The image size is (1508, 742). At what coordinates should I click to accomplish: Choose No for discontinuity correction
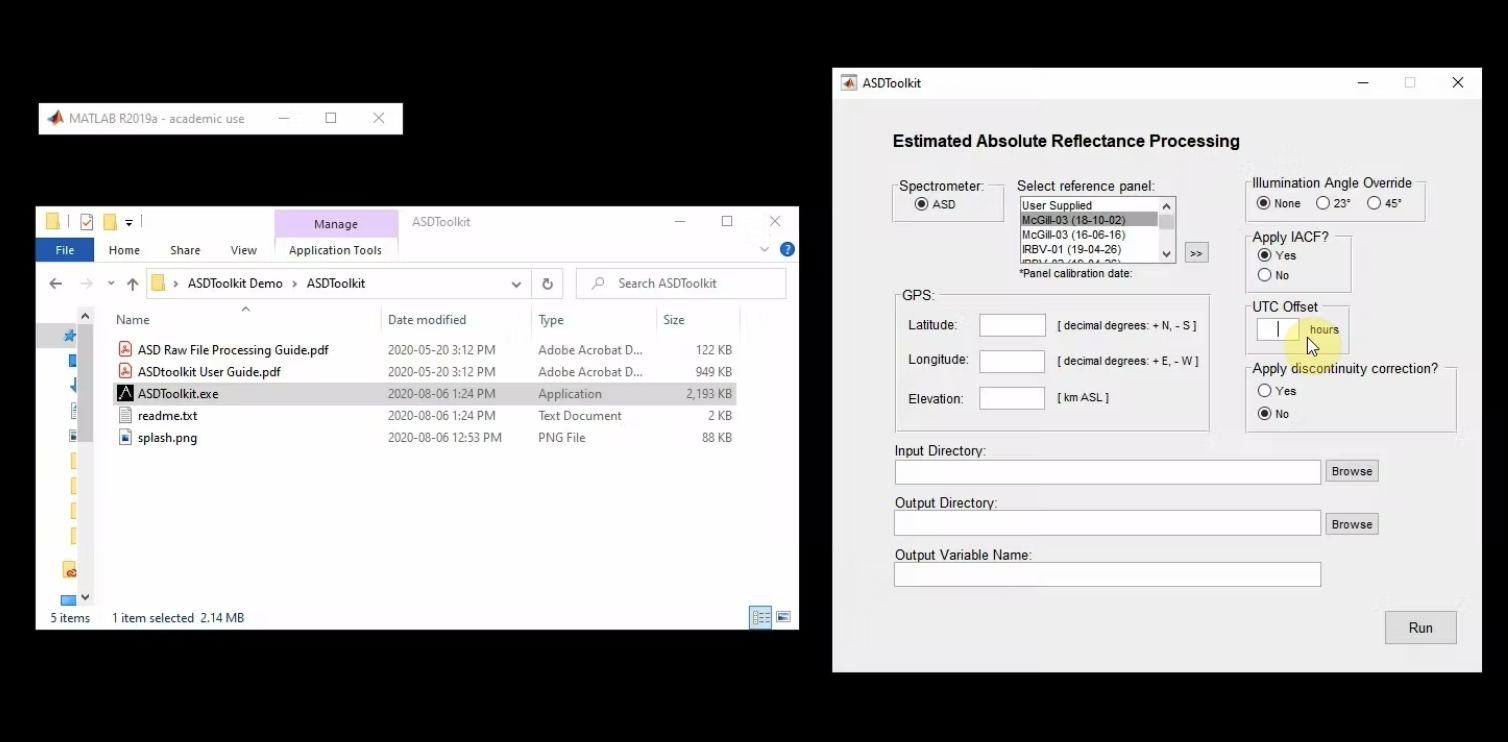1264,413
